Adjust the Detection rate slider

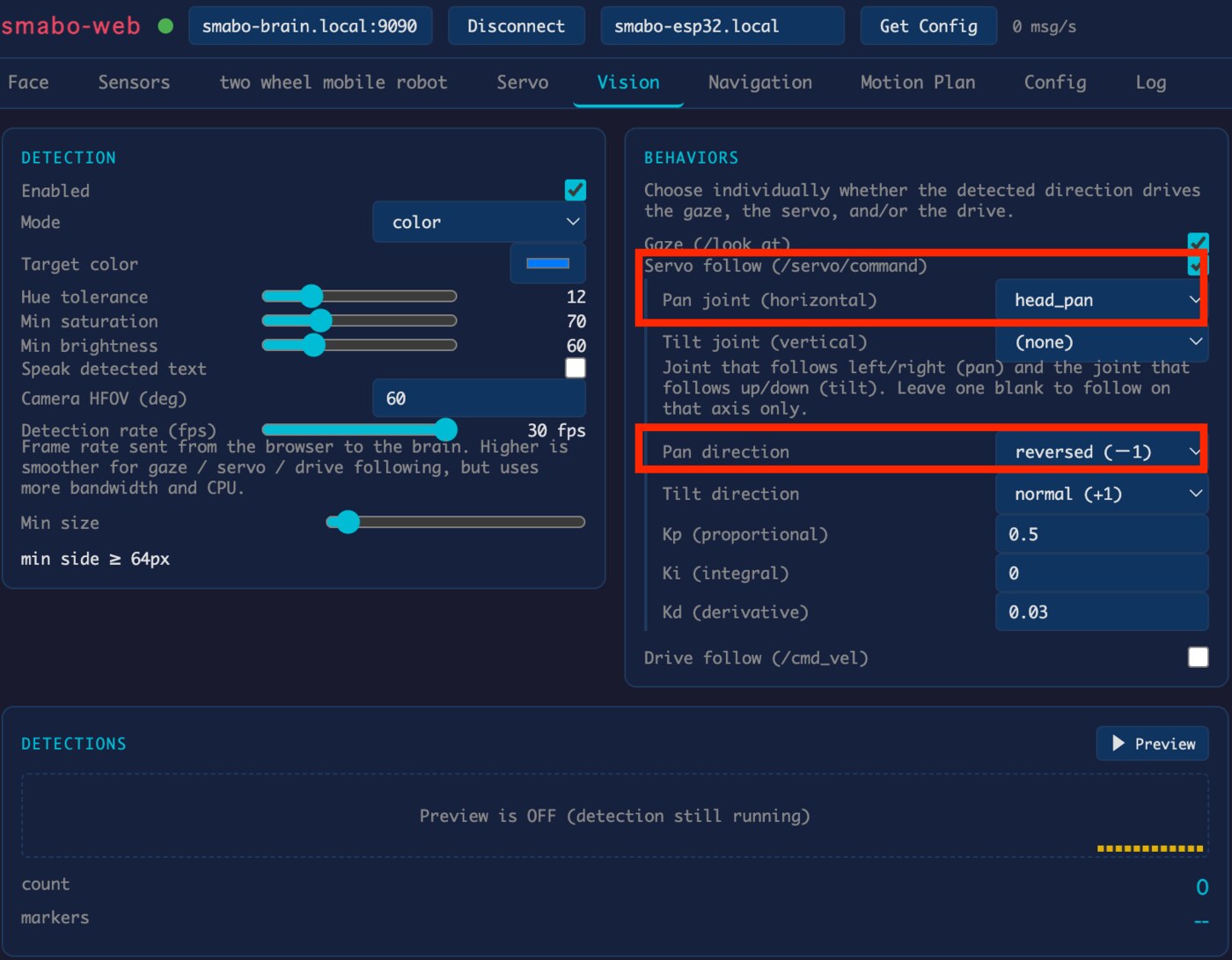click(x=359, y=429)
